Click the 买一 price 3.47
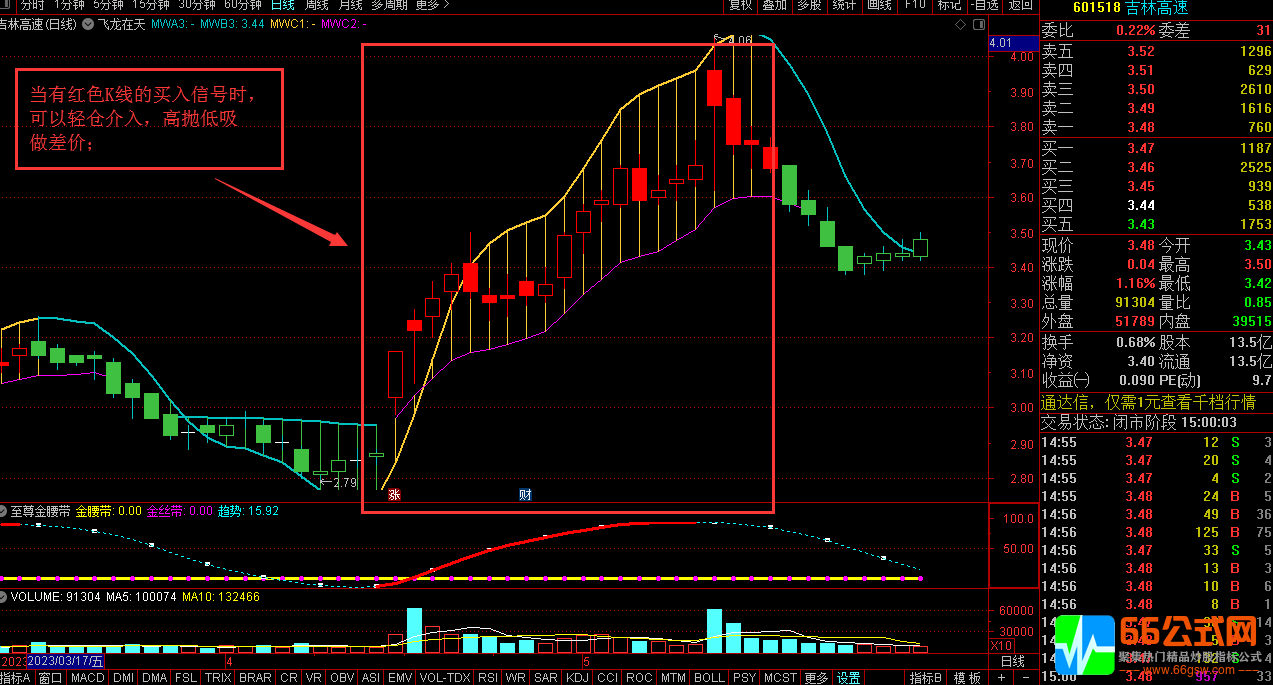Screen dimensions: 1273x685 1141,148
